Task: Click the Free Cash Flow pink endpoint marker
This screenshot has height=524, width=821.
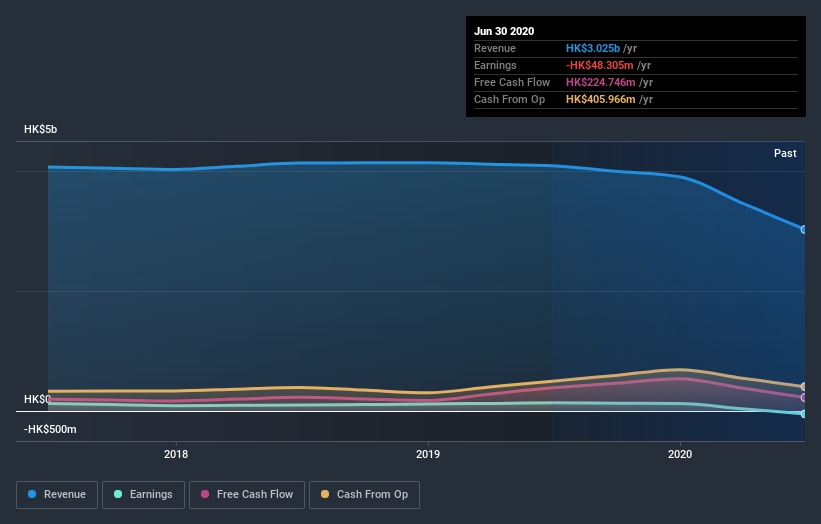Action: point(804,398)
